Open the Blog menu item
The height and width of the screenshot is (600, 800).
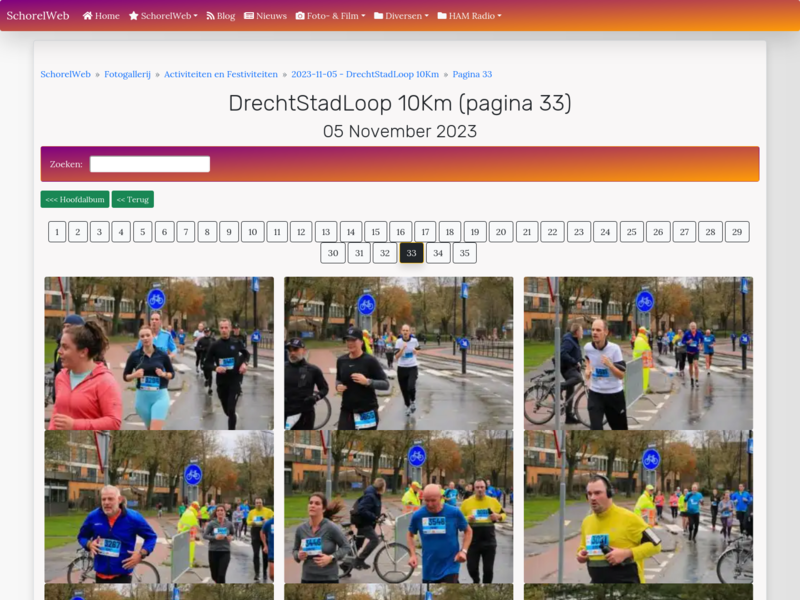click(220, 16)
